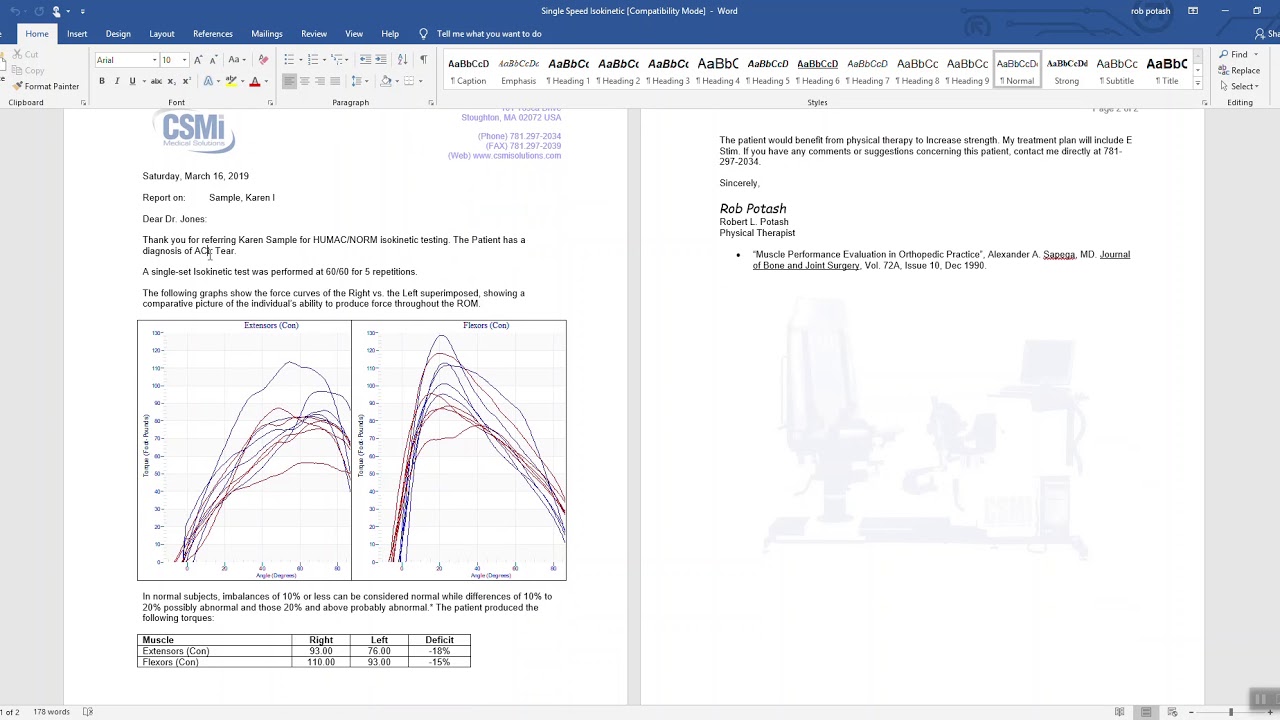Image resolution: width=1280 pixels, height=720 pixels.
Task: Switch to Read Mode view in status bar
Action: 1120,712
